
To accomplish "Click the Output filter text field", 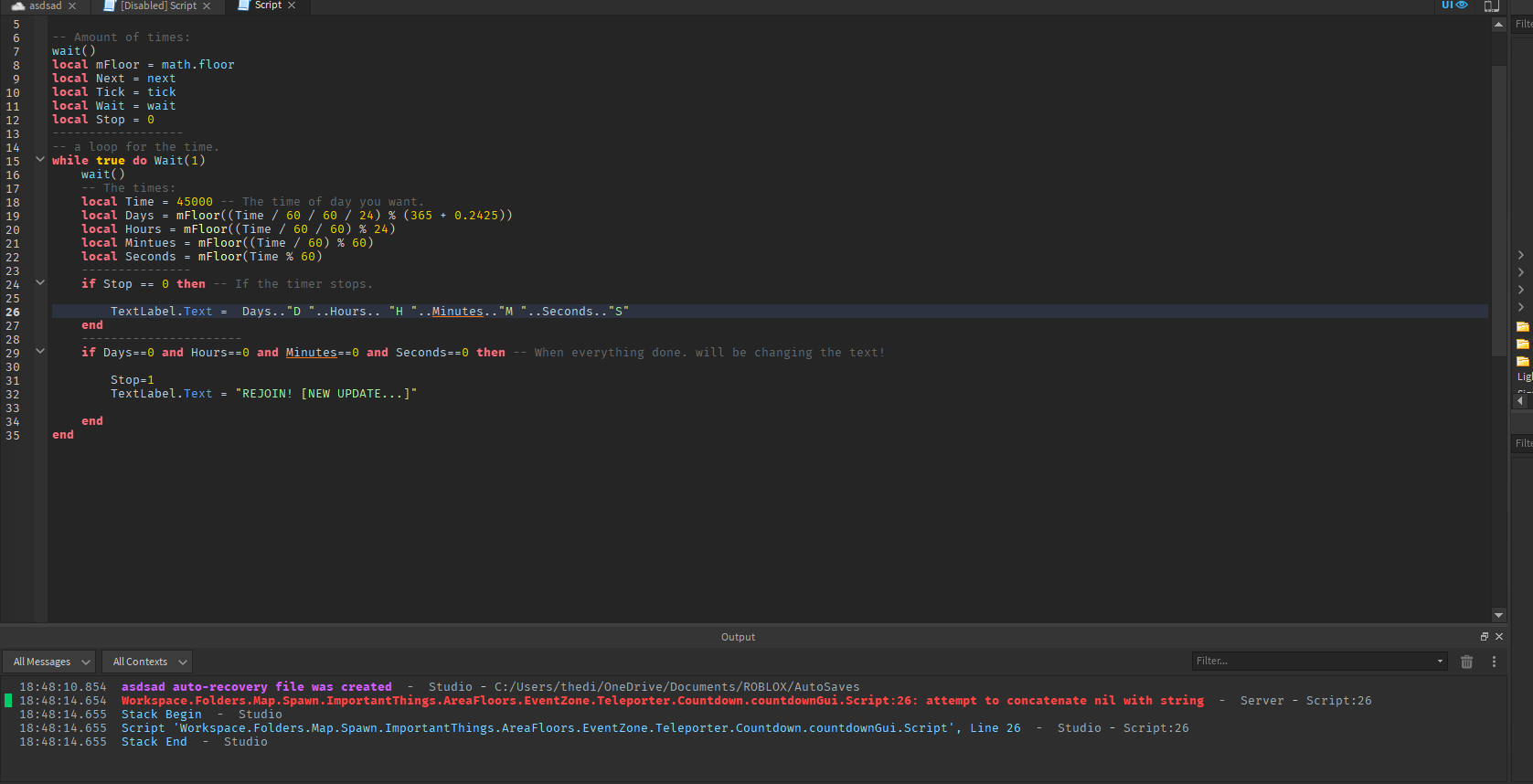I will (1312, 661).
